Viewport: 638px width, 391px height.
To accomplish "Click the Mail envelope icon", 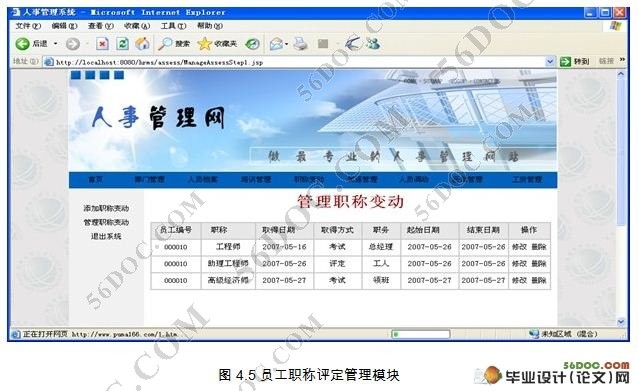I will [276, 44].
